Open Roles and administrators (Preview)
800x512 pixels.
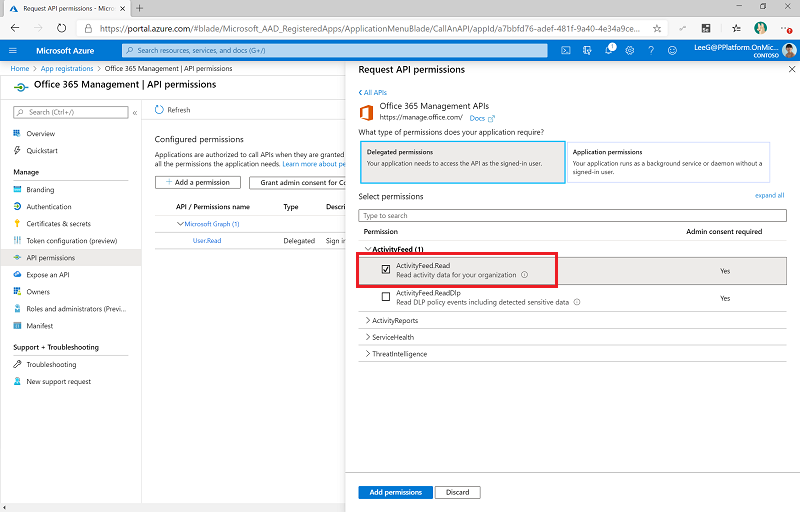pyautogui.click(x=76, y=309)
